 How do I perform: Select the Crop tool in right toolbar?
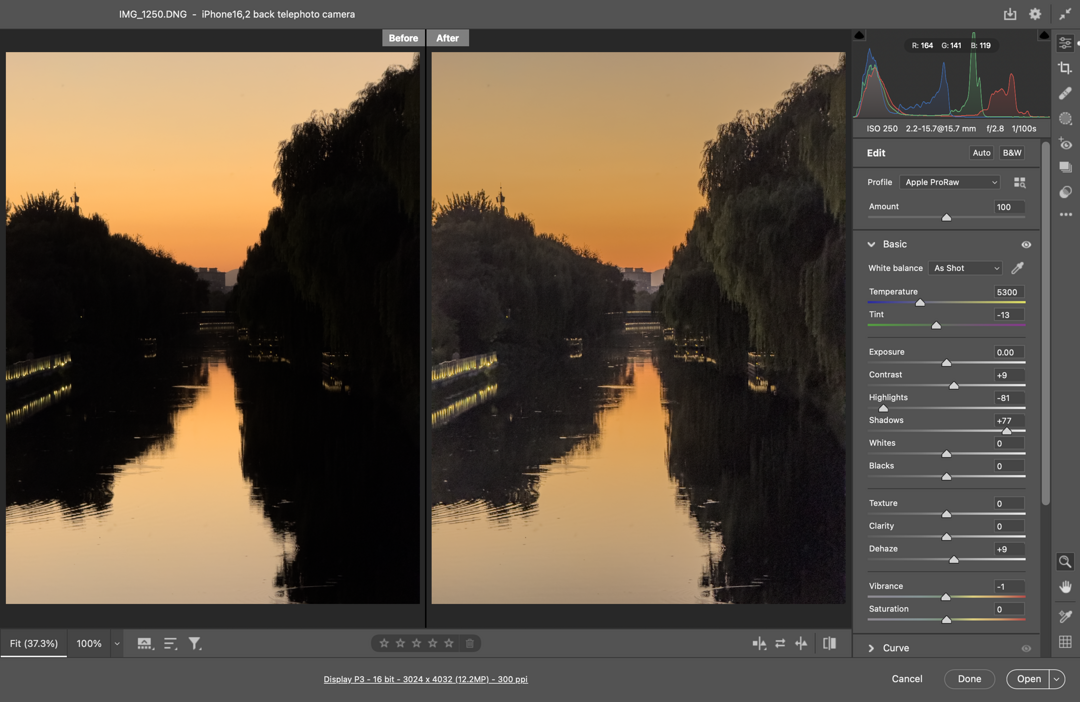coord(1065,68)
